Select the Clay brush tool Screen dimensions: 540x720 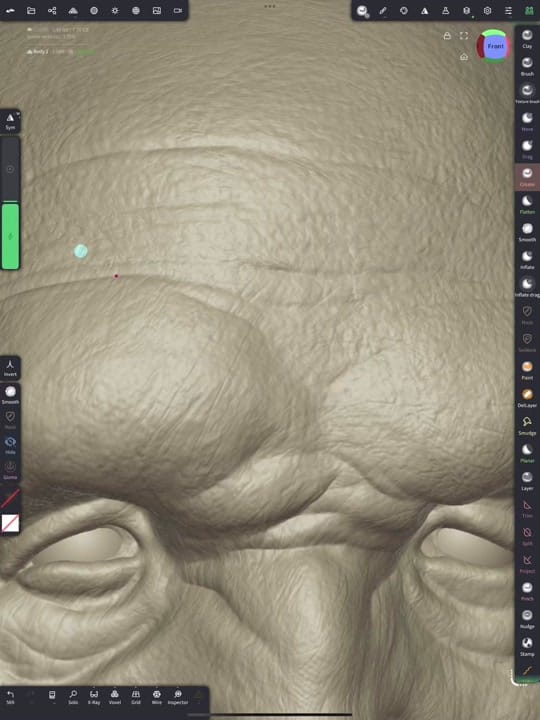tap(527, 39)
